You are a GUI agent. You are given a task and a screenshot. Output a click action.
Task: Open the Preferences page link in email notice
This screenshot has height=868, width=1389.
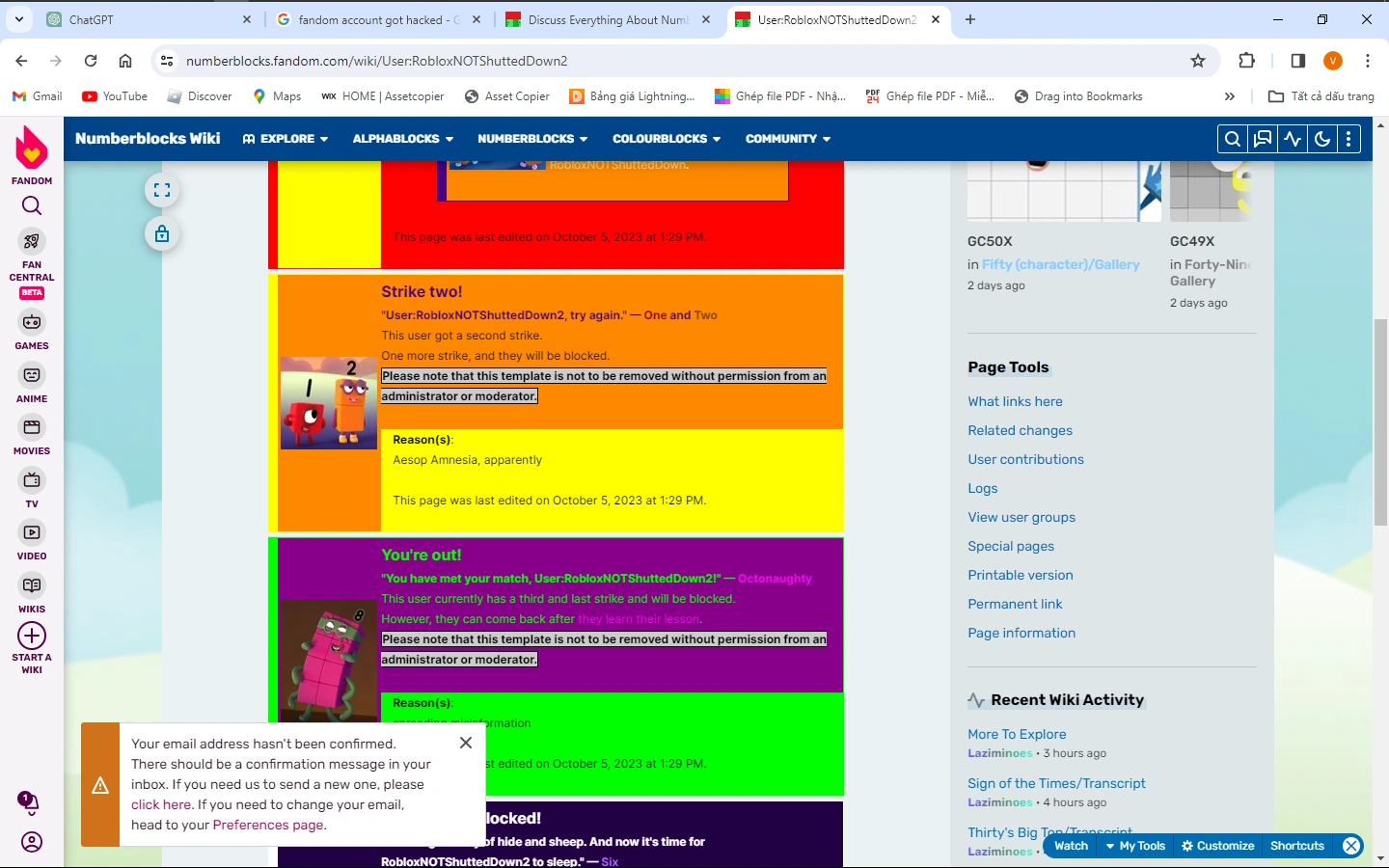pyautogui.click(x=267, y=825)
